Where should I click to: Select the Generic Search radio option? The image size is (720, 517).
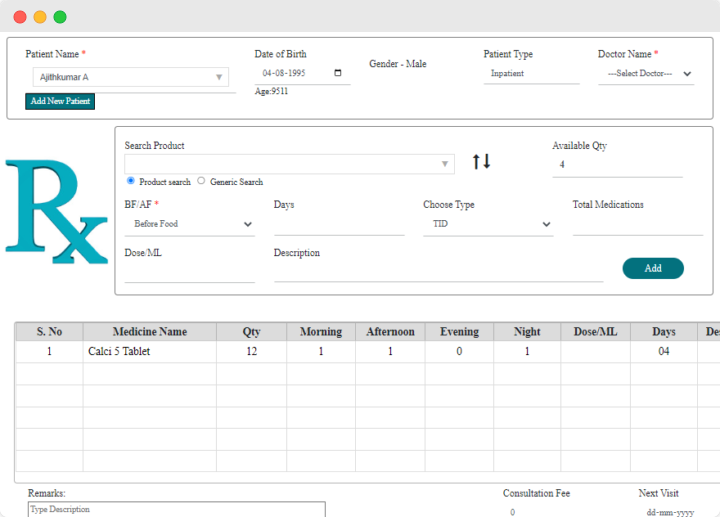[x=201, y=181]
